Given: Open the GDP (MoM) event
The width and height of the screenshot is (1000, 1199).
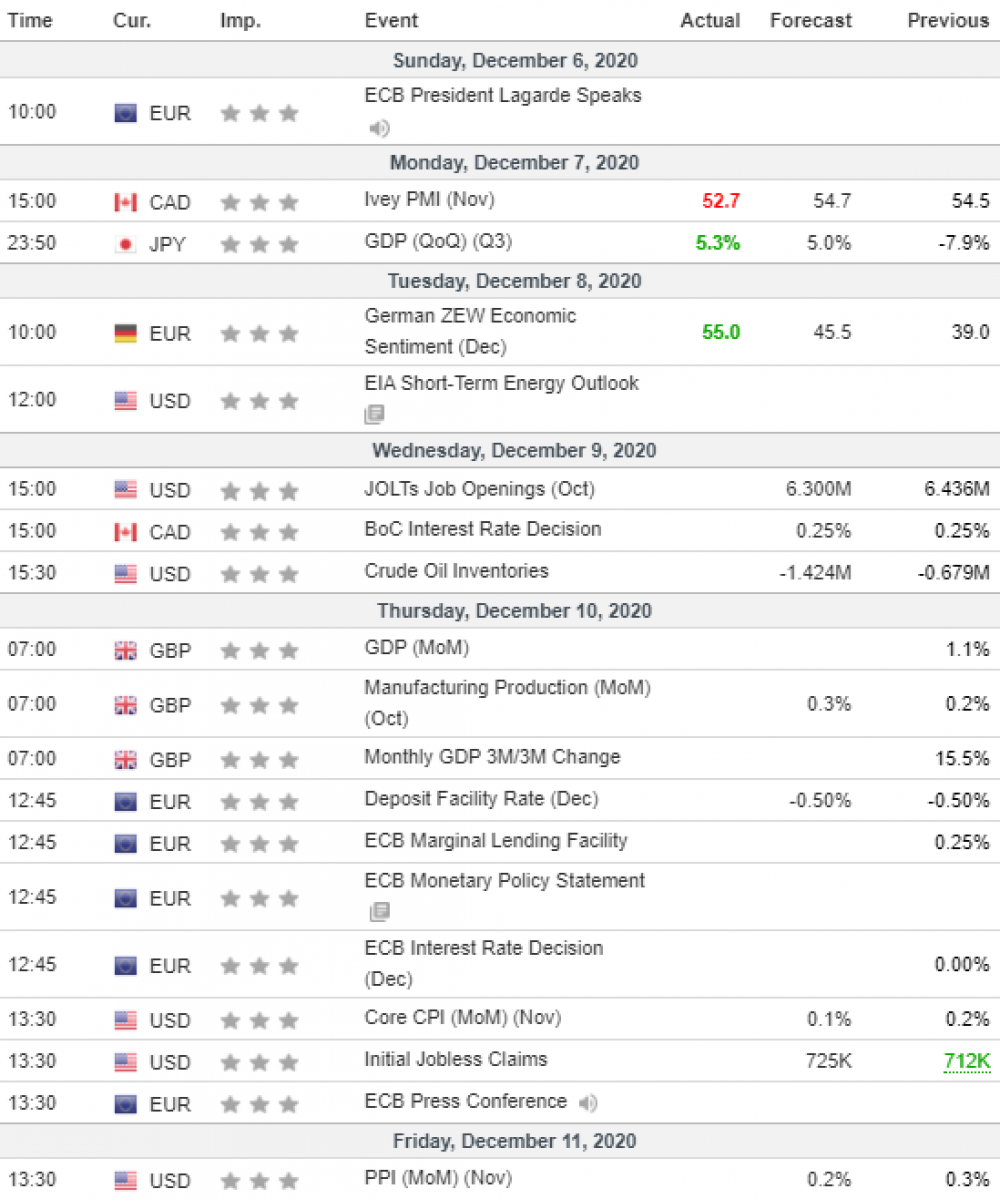Looking at the screenshot, I should point(417,648).
